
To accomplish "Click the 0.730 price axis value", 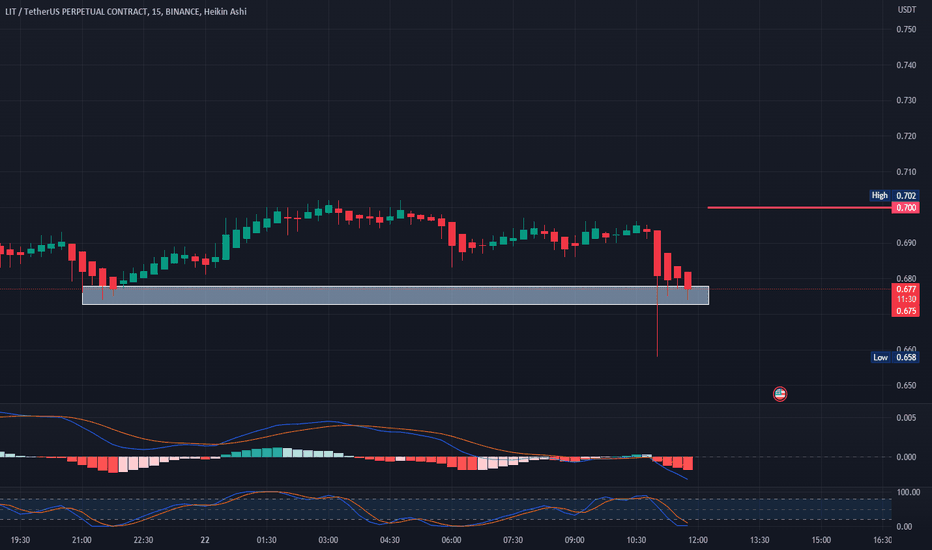I will tap(906, 100).
